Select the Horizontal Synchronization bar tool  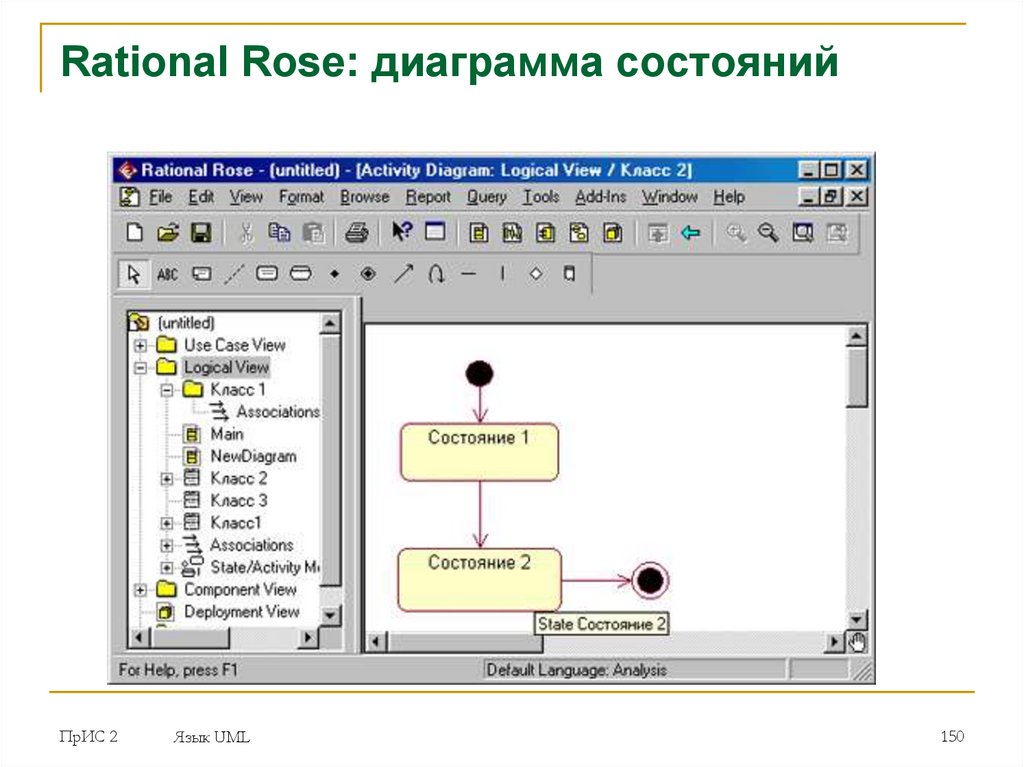[469, 274]
